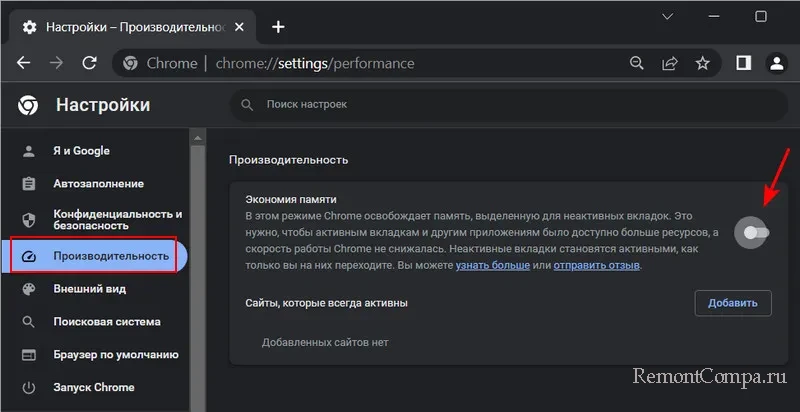Click the browser back arrow
Image resolution: width=800 pixels, height=412 pixels.
coord(24,63)
